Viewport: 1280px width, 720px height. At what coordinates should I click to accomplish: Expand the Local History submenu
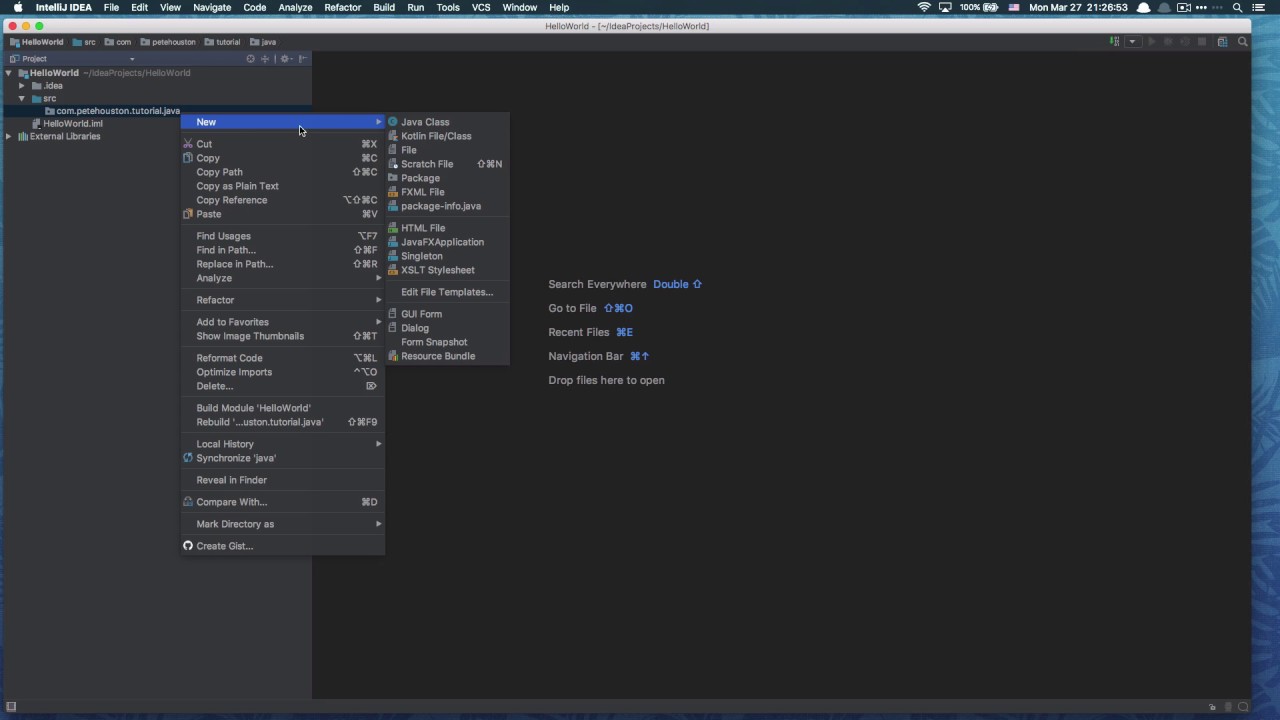tap(283, 444)
